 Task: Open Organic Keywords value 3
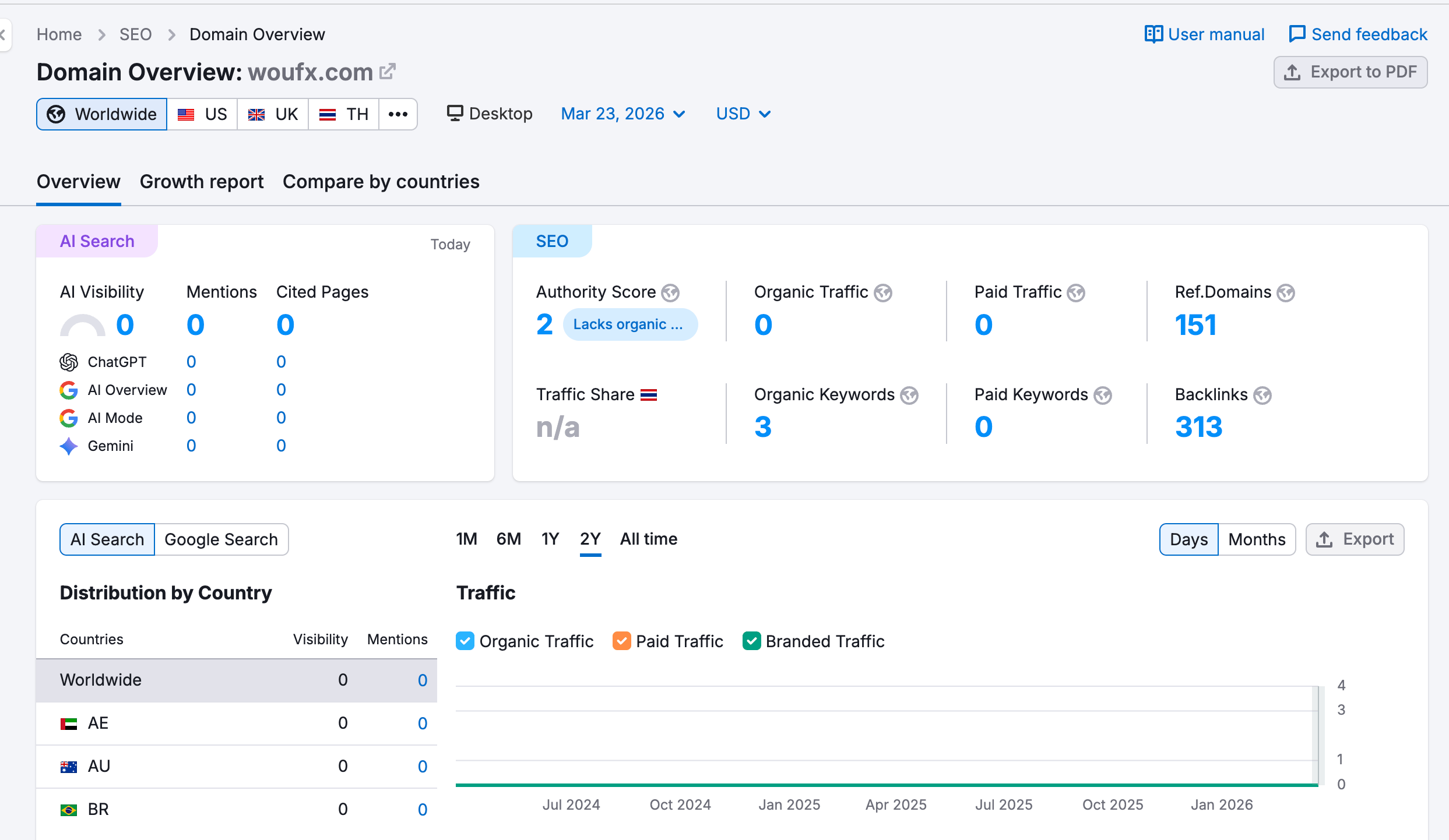pyautogui.click(x=763, y=426)
